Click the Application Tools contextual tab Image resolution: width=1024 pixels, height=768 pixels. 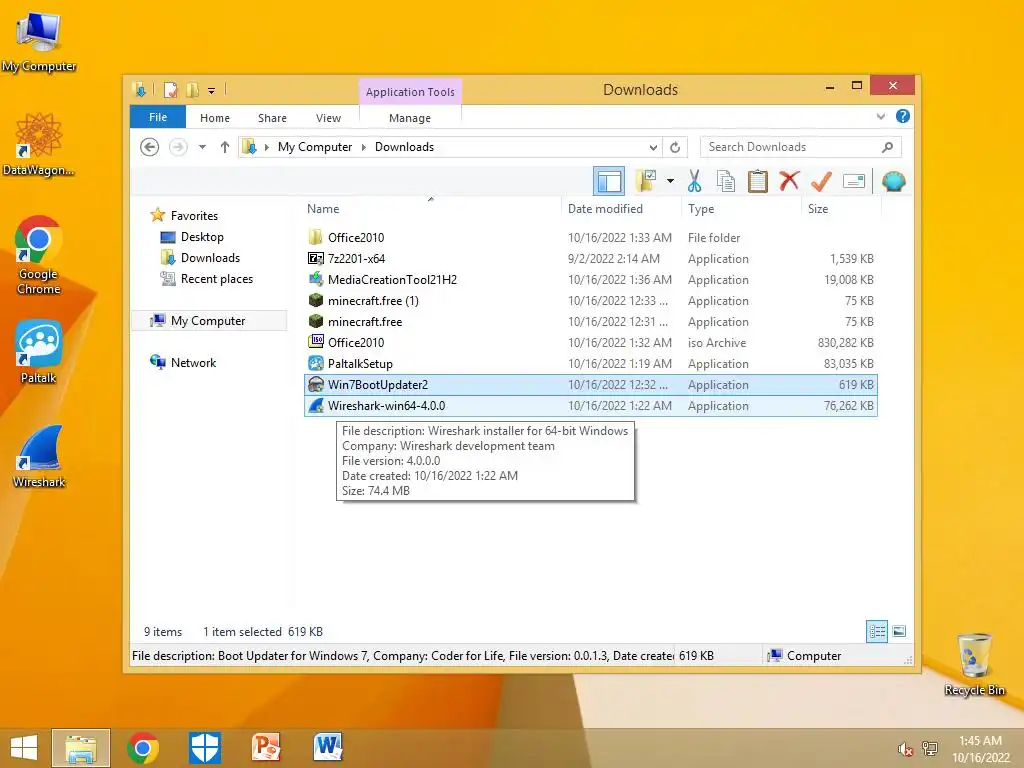coord(410,92)
